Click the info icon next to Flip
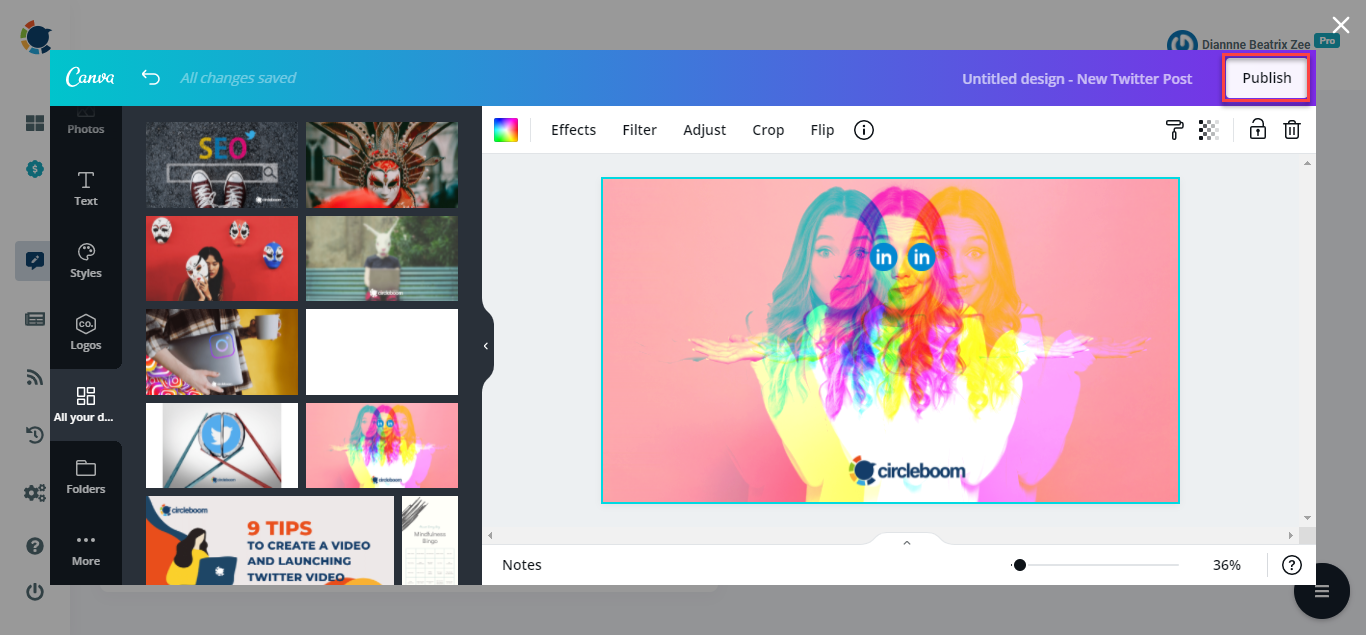 click(863, 130)
